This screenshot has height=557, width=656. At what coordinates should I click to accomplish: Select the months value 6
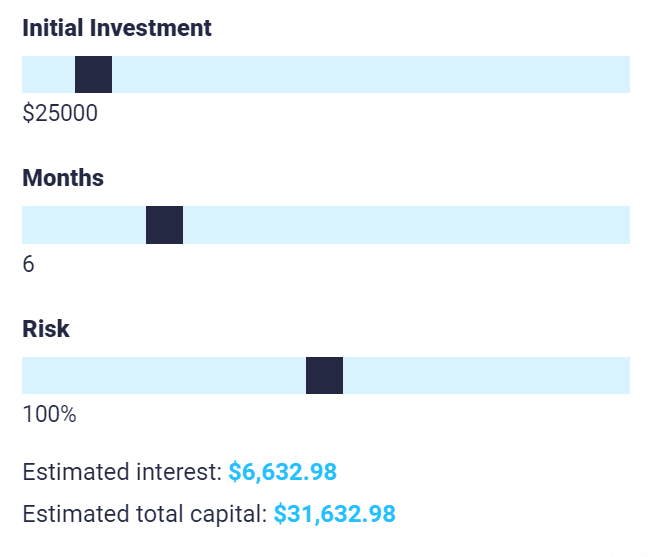28,264
